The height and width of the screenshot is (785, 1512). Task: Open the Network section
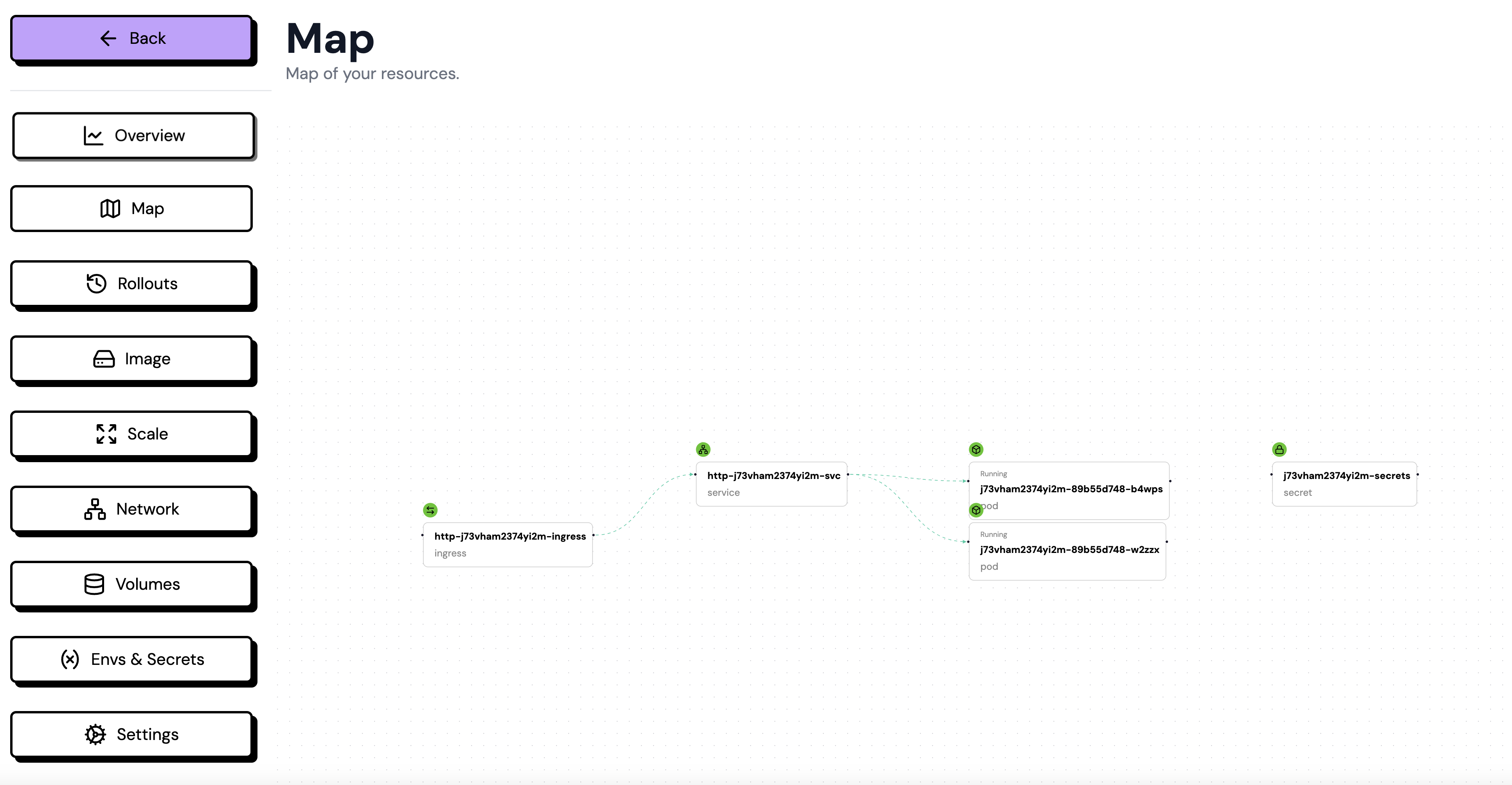pos(131,508)
